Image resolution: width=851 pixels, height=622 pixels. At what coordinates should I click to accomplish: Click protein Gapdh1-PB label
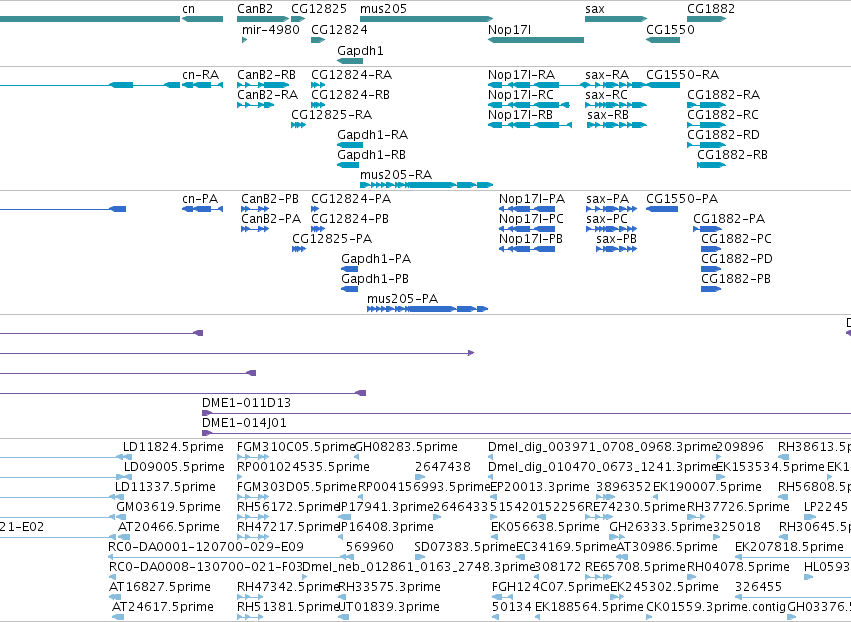375,279
